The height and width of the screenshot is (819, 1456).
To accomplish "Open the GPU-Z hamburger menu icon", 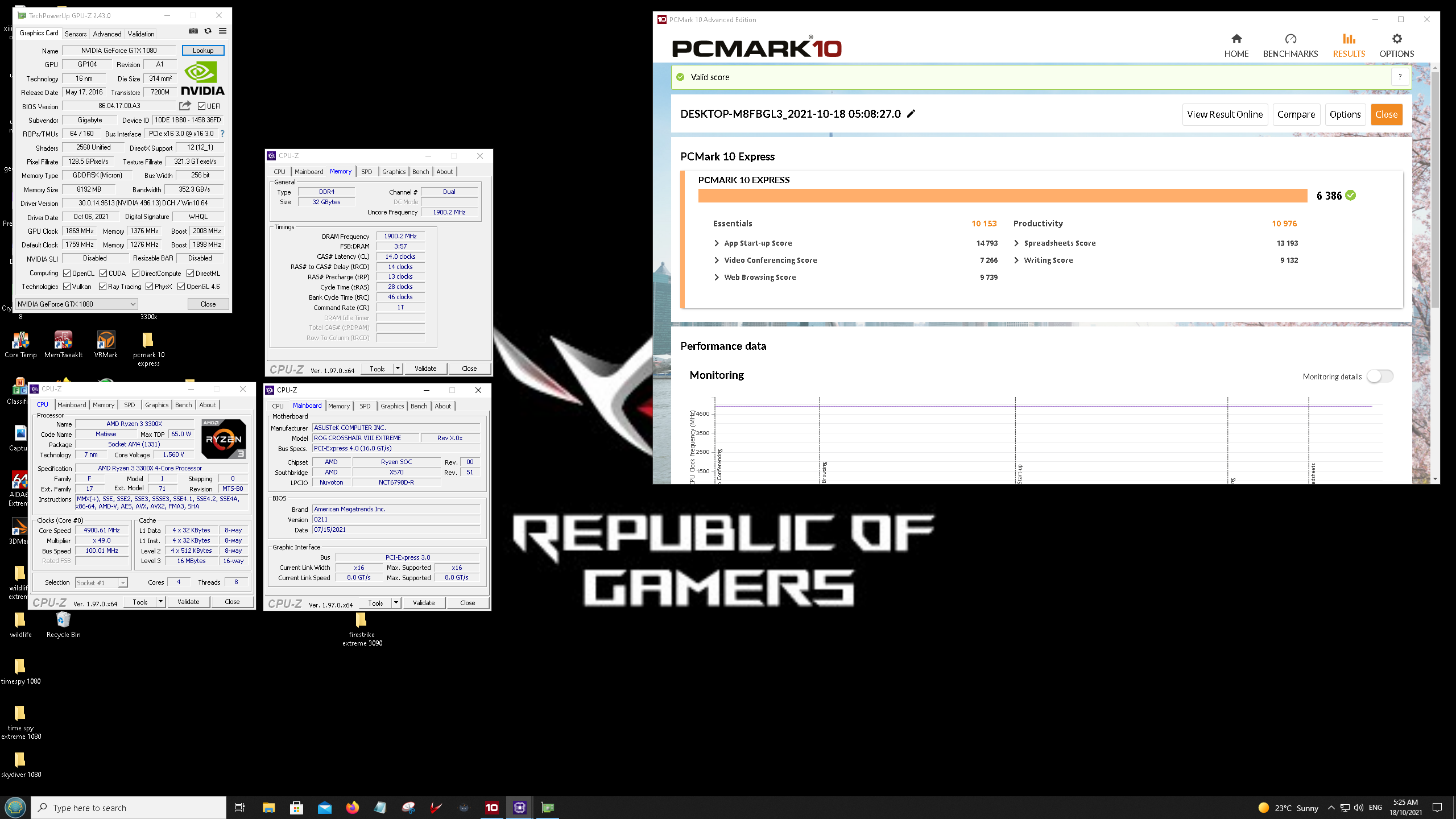I will click(223, 31).
